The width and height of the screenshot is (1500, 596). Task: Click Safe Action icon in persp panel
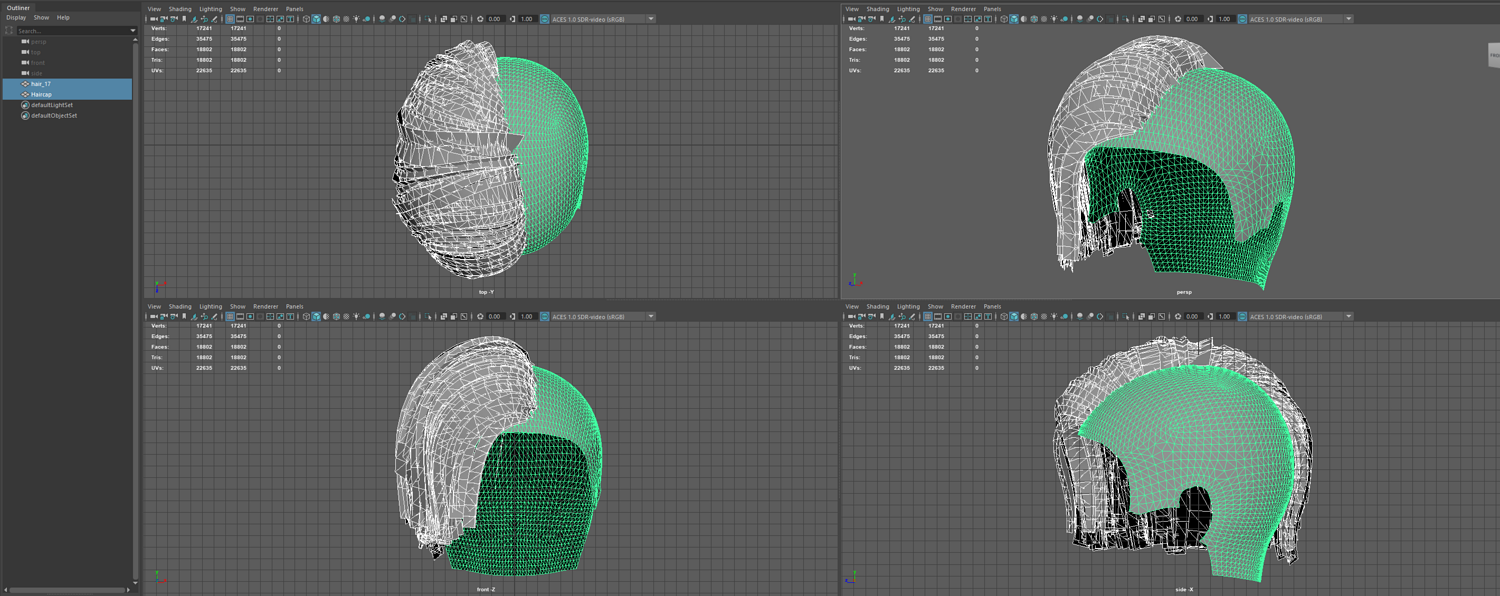pyautogui.click(x=978, y=19)
